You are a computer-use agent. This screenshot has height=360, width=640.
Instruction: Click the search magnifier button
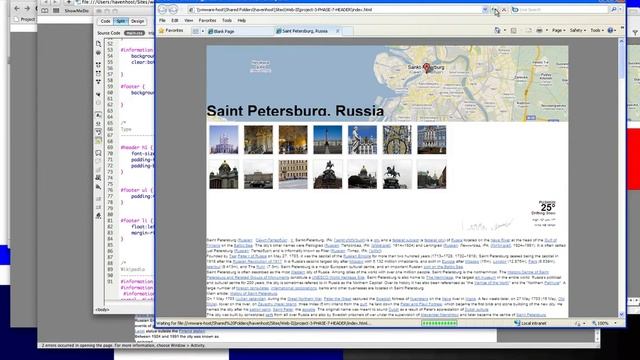(613, 9)
